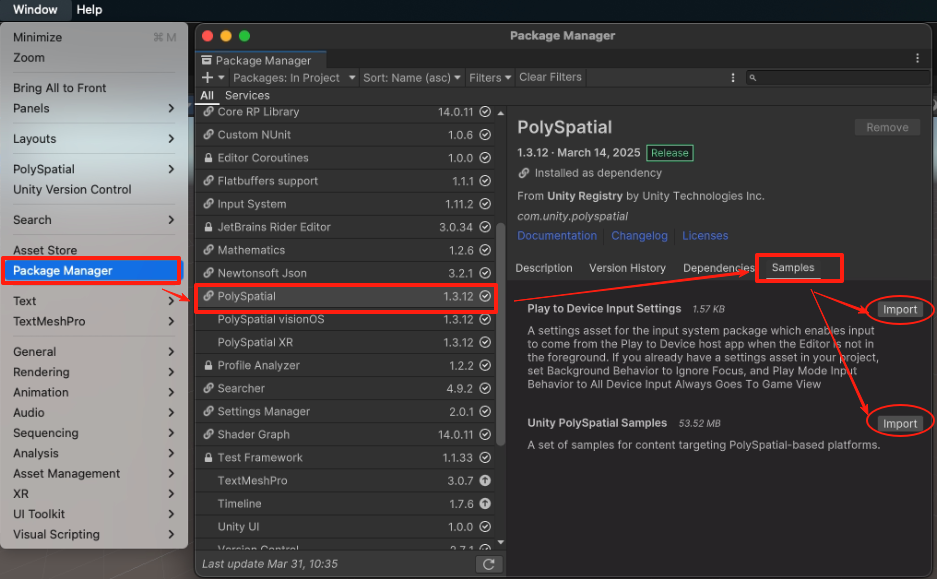Click the link icon next to Flatbuffers support
The width and height of the screenshot is (937, 579).
(209, 181)
